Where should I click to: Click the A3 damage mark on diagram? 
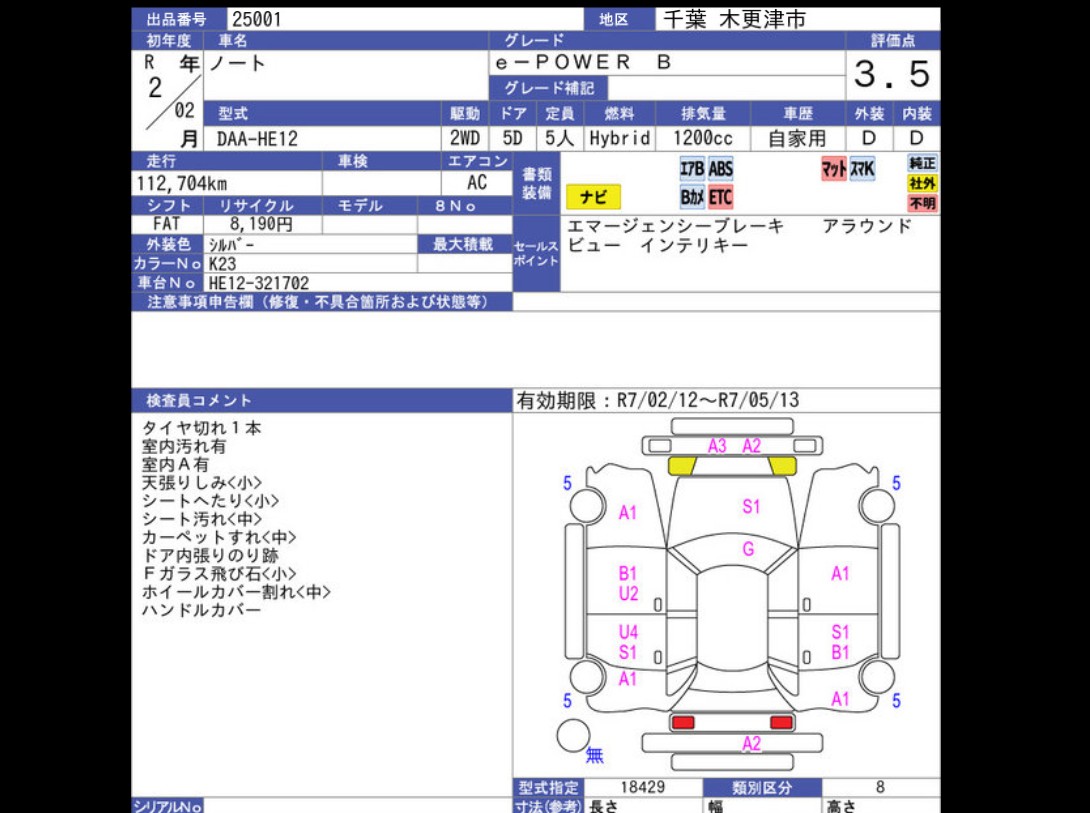click(717, 446)
